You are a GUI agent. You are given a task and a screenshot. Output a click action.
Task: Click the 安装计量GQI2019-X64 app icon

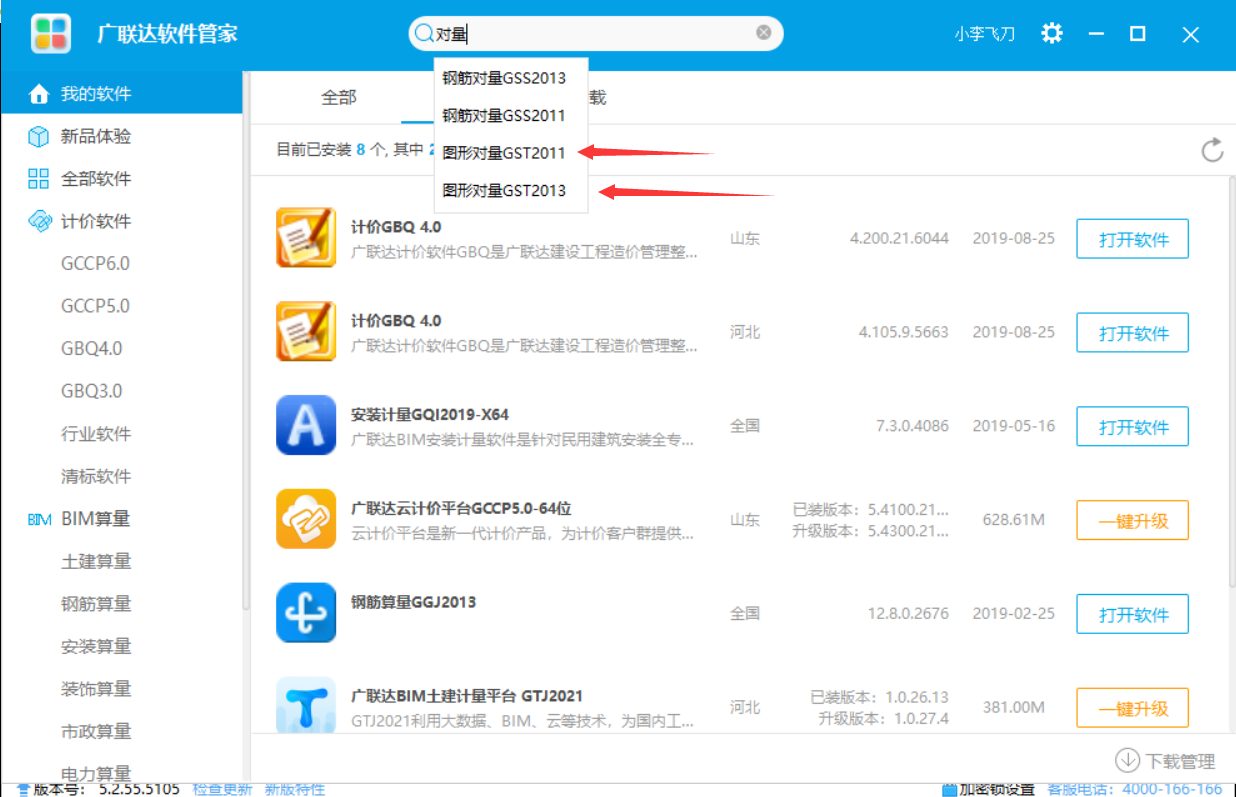tap(306, 425)
